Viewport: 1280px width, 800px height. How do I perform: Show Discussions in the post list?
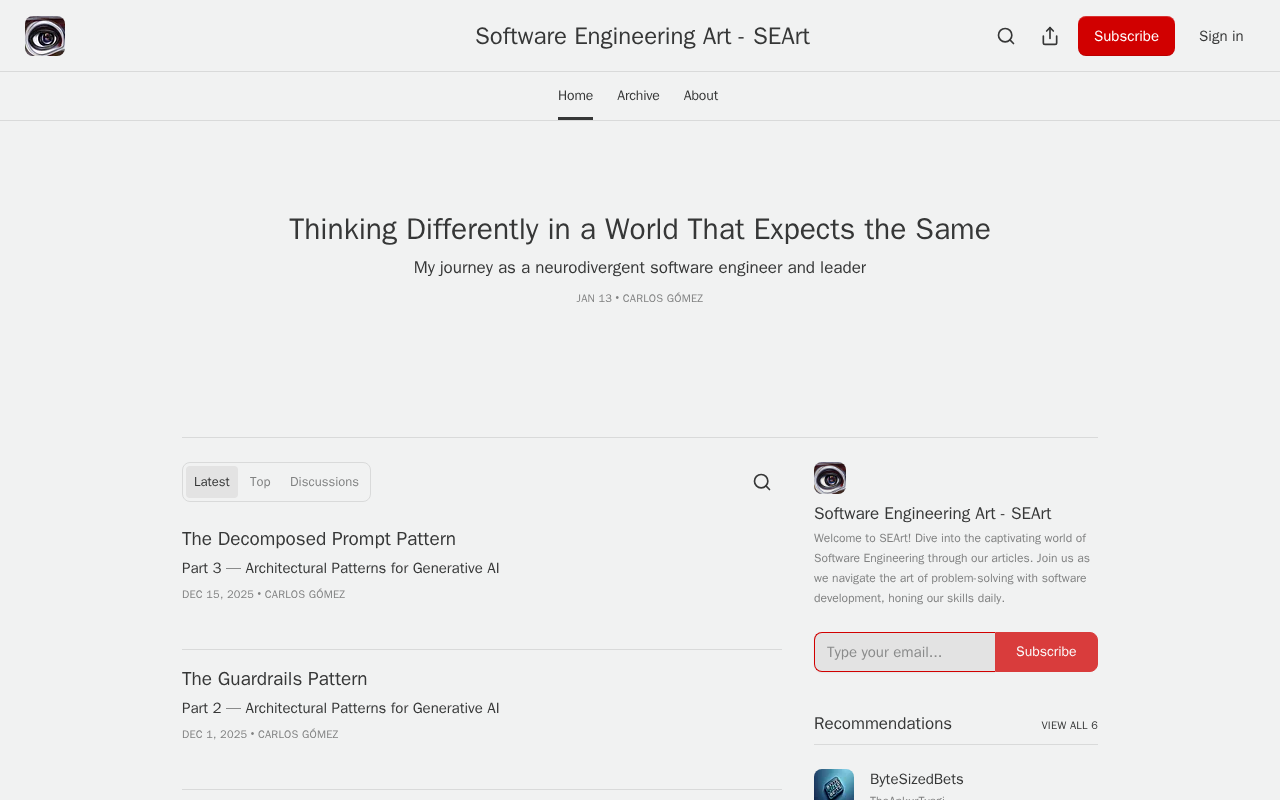pos(324,482)
